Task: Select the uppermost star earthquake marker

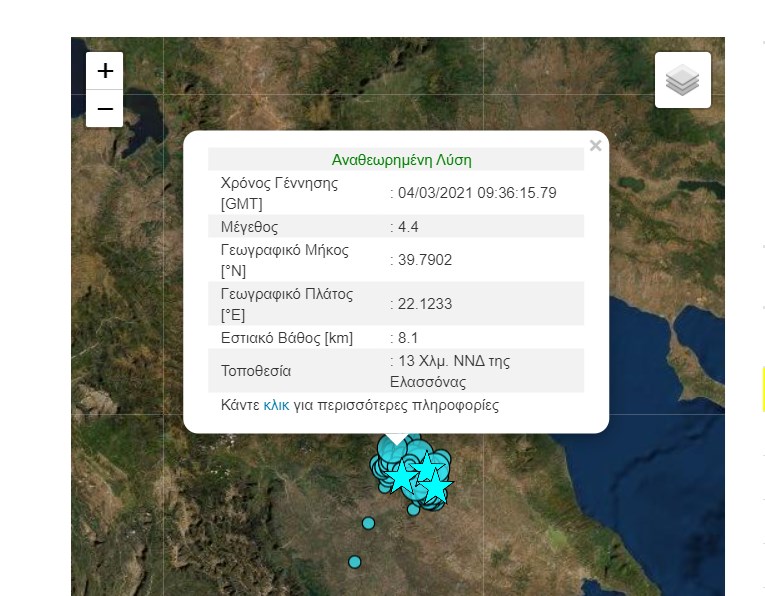Action: tap(427, 466)
